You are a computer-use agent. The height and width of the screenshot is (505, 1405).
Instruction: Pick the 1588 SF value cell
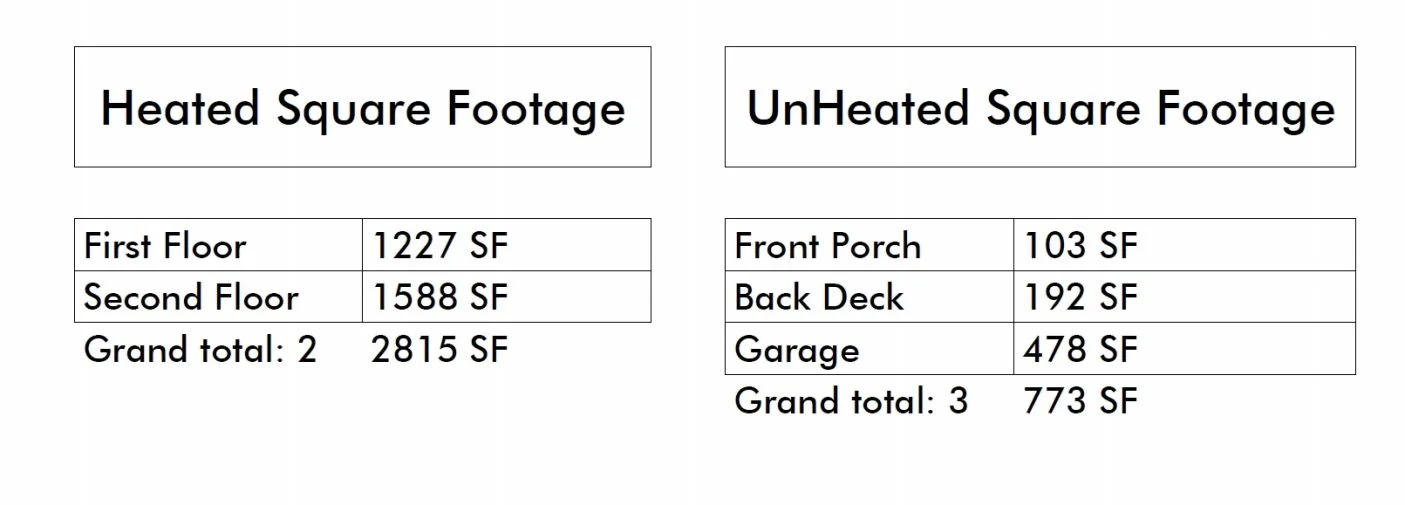(x=440, y=298)
